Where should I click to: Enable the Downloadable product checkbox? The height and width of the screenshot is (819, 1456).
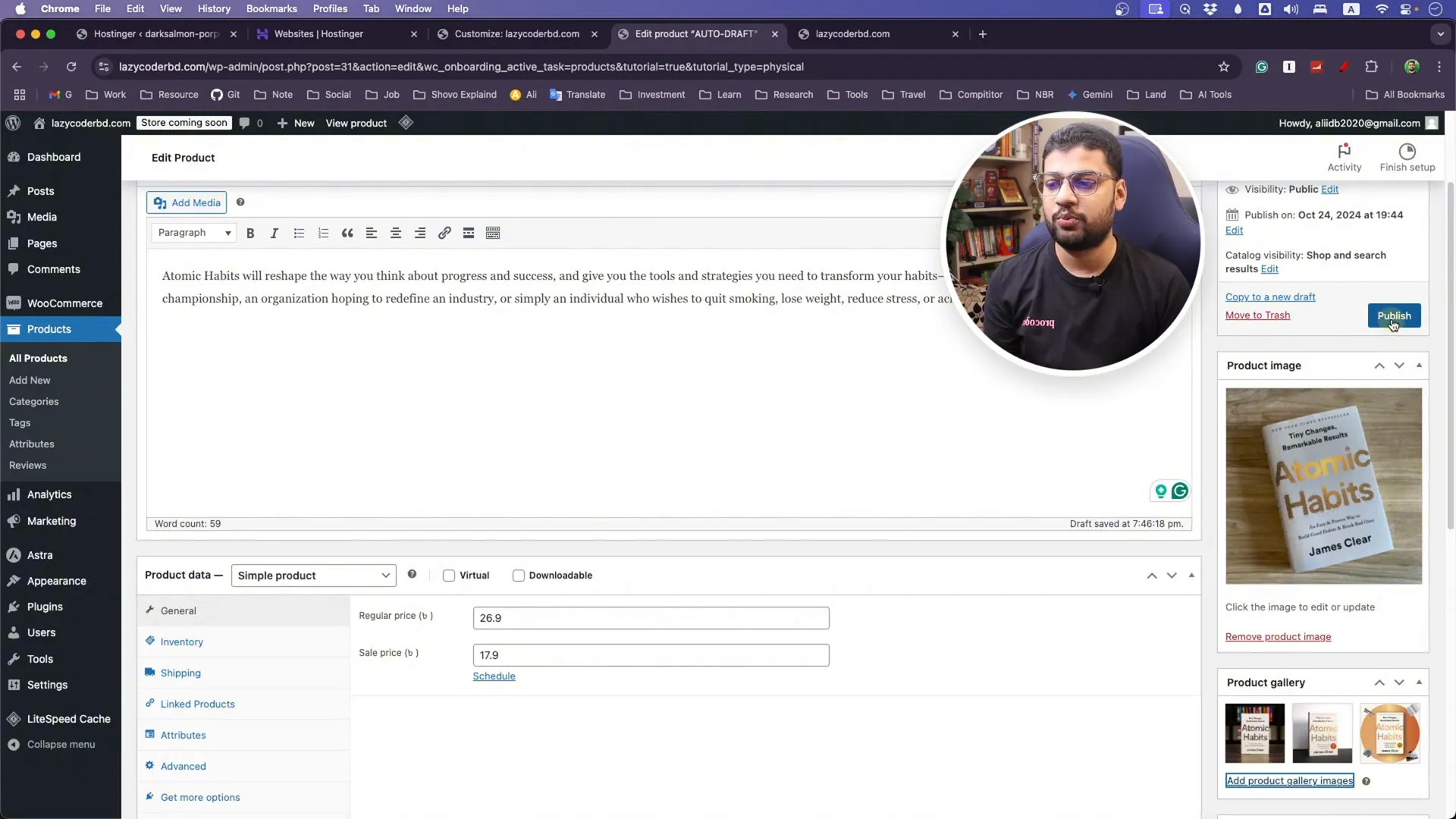point(519,575)
